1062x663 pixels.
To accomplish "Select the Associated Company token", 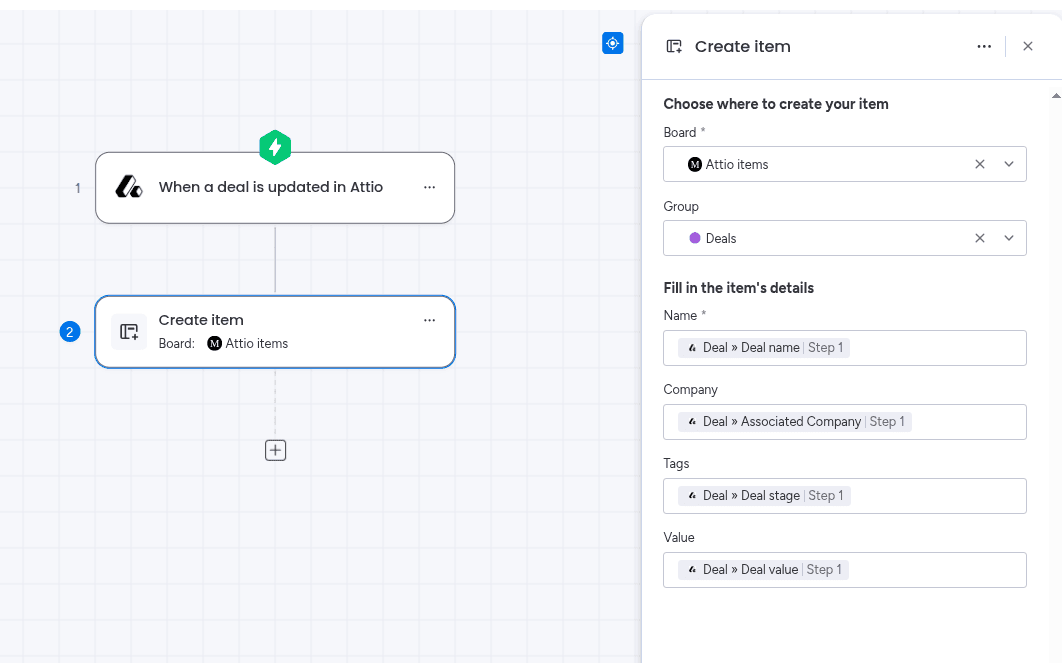I will coord(795,421).
